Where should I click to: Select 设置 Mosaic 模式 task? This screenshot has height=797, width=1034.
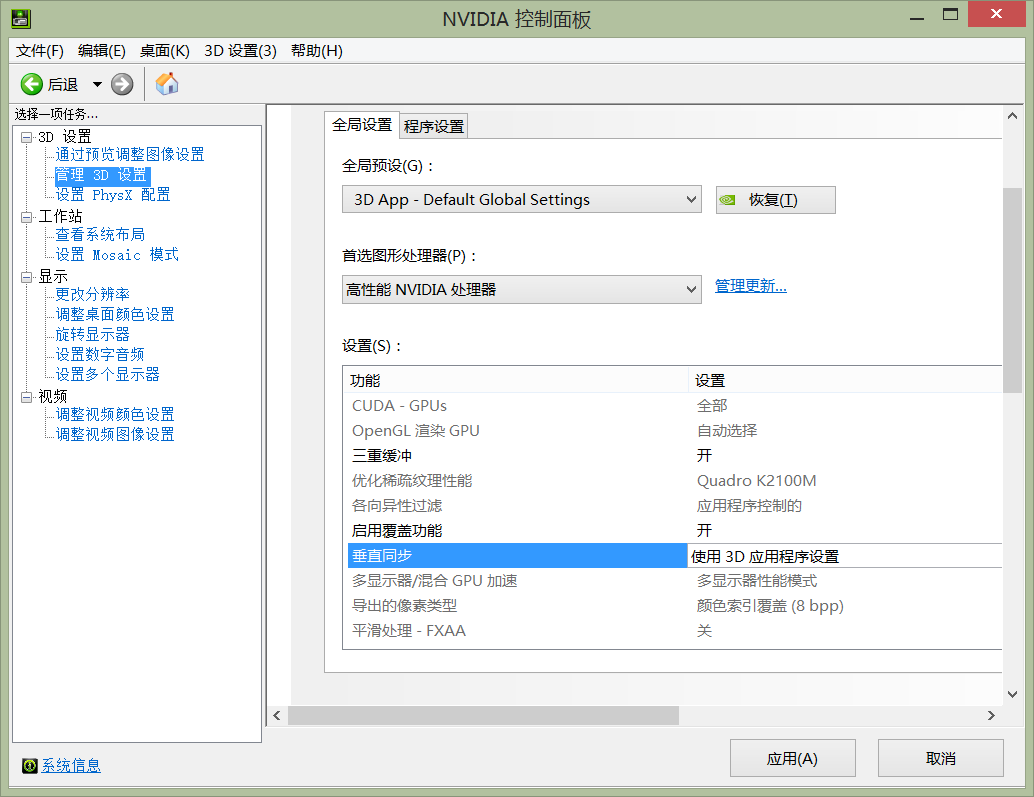click(x=117, y=254)
